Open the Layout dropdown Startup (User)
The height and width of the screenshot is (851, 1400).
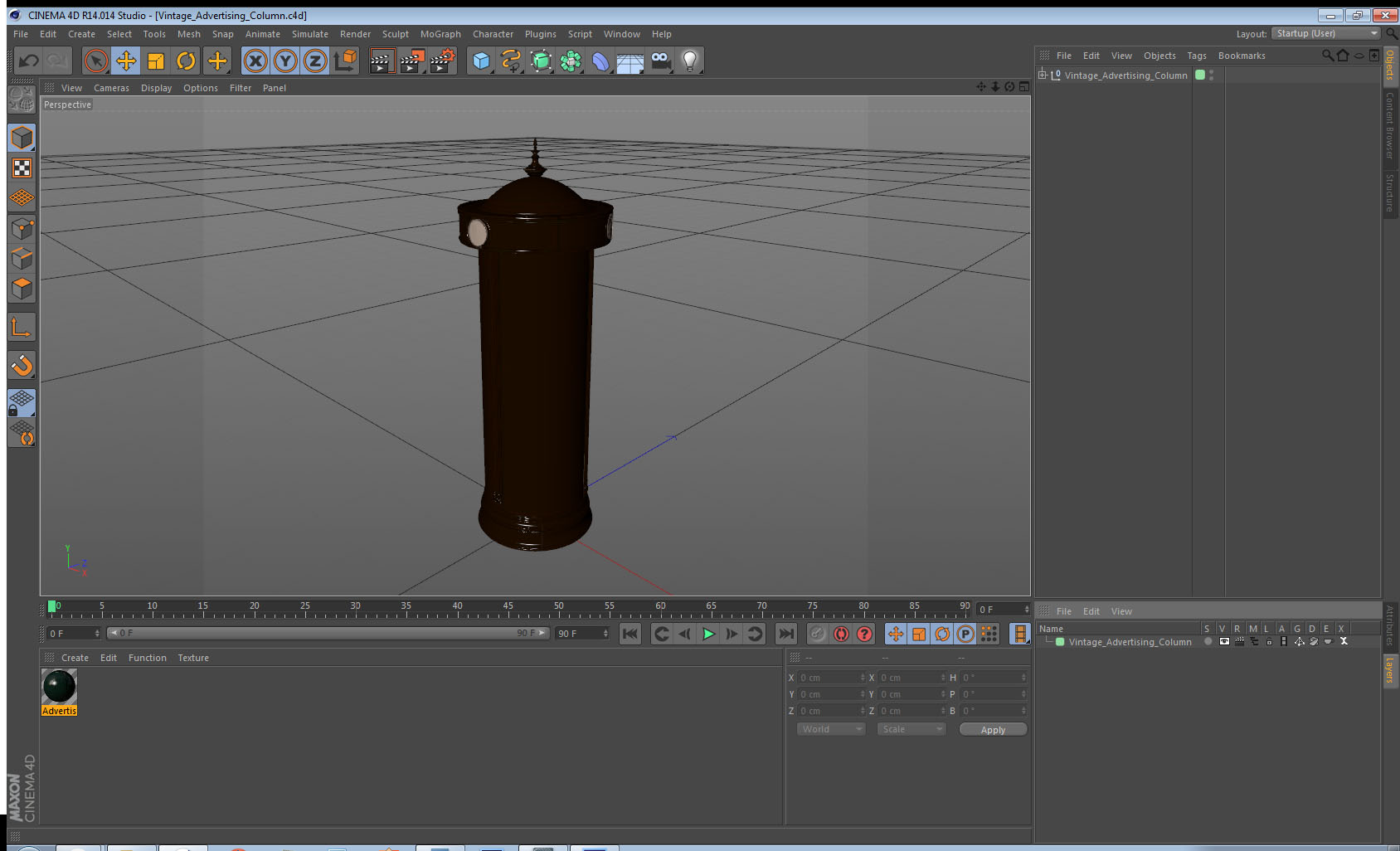[x=1325, y=33]
